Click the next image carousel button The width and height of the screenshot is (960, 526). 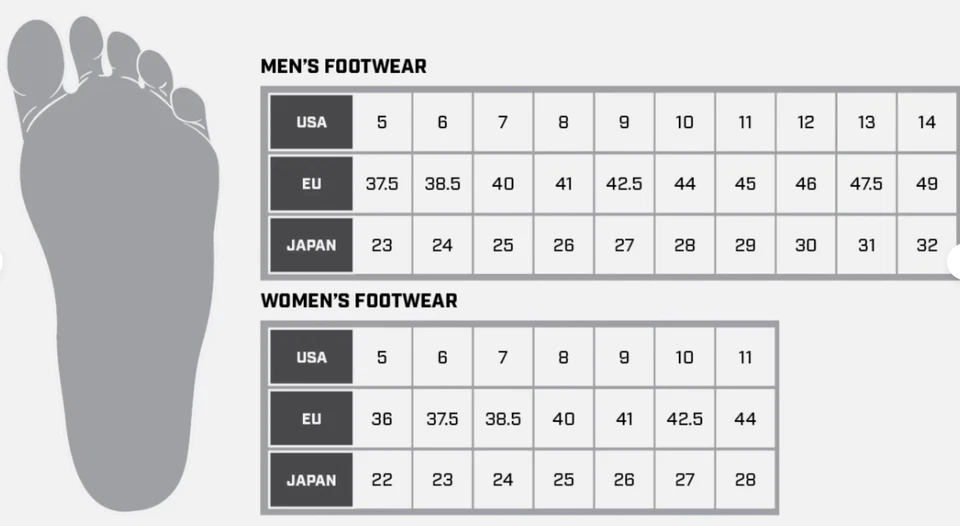click(x=954, y=262)
